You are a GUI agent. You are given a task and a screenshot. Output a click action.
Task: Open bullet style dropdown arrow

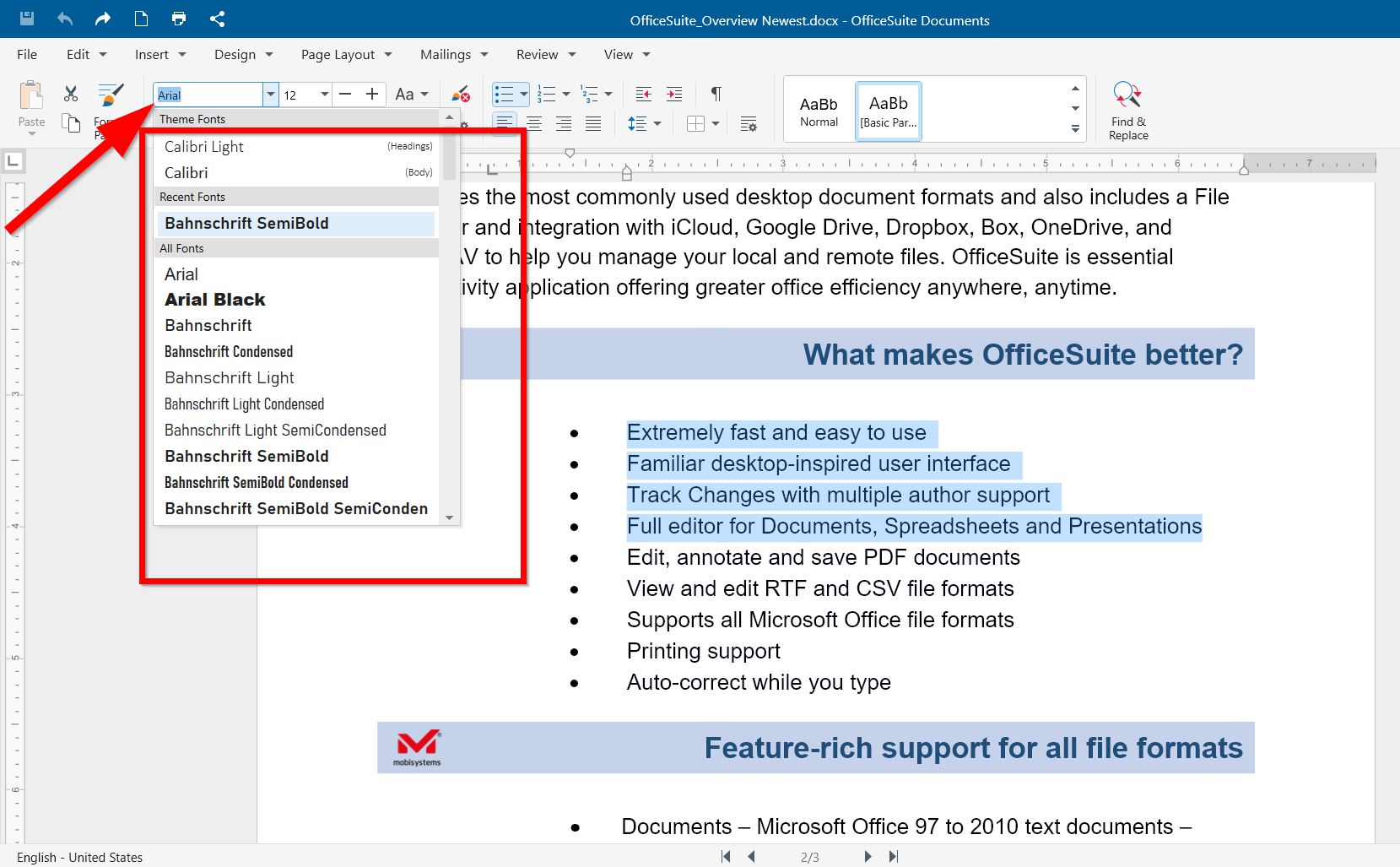point(524,94)
